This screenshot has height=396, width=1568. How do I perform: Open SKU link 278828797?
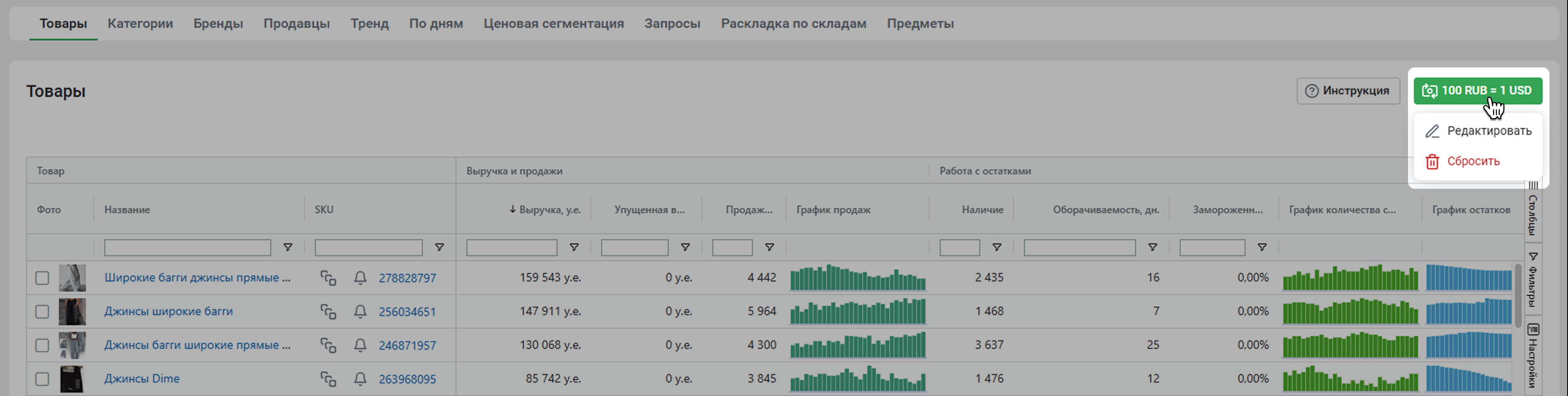point(407,278)
